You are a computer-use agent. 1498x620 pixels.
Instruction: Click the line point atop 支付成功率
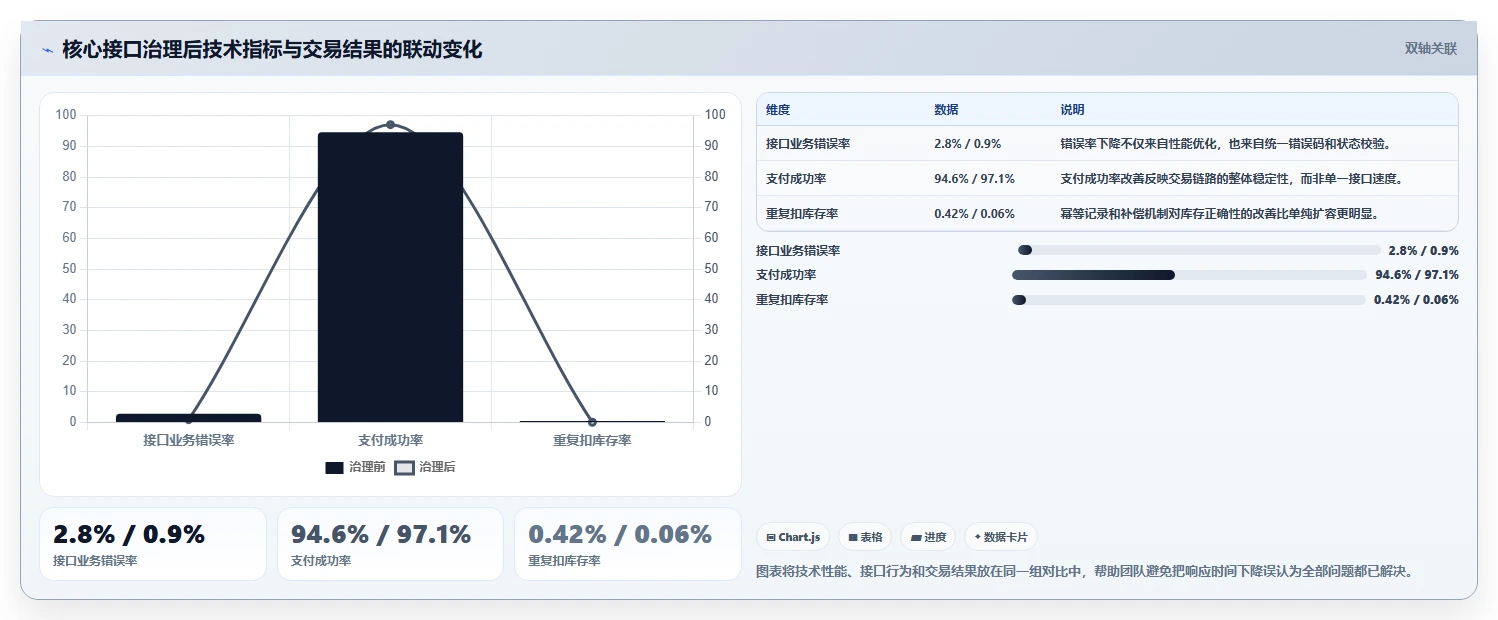[390, 125]
